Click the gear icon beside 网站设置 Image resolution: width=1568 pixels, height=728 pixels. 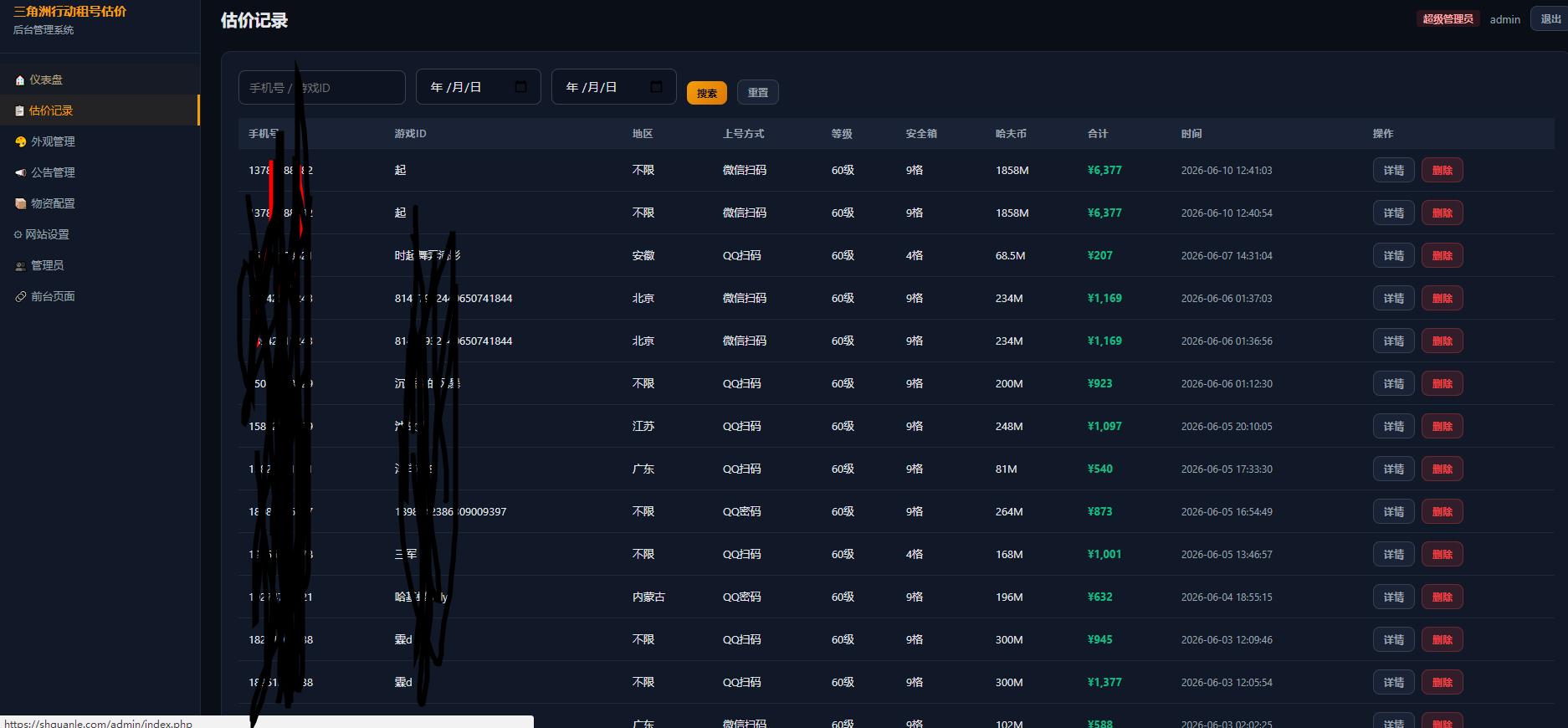[x=18, y=234]
